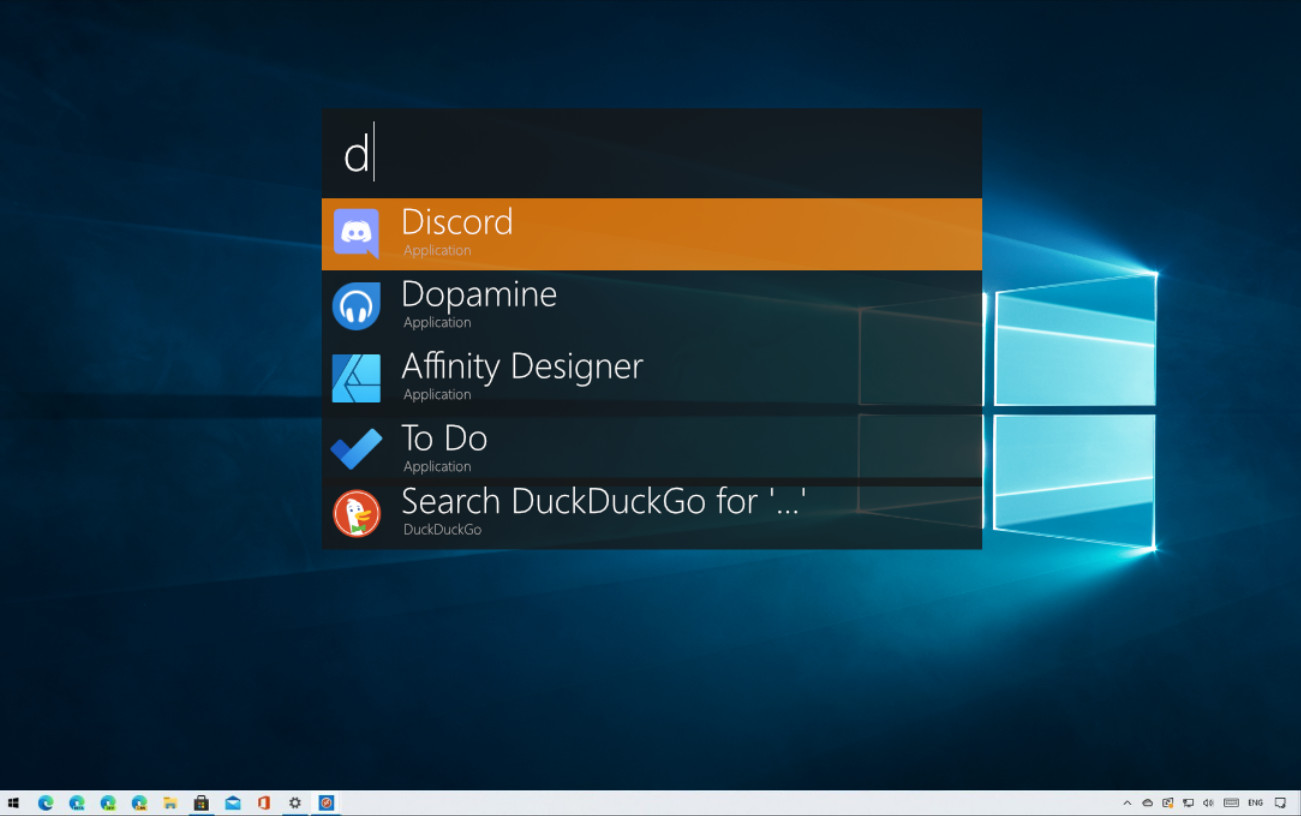Viewport: 1301px width, 816px height.
Task: Open the Windows Start button
Action: (x=14, y=803)
